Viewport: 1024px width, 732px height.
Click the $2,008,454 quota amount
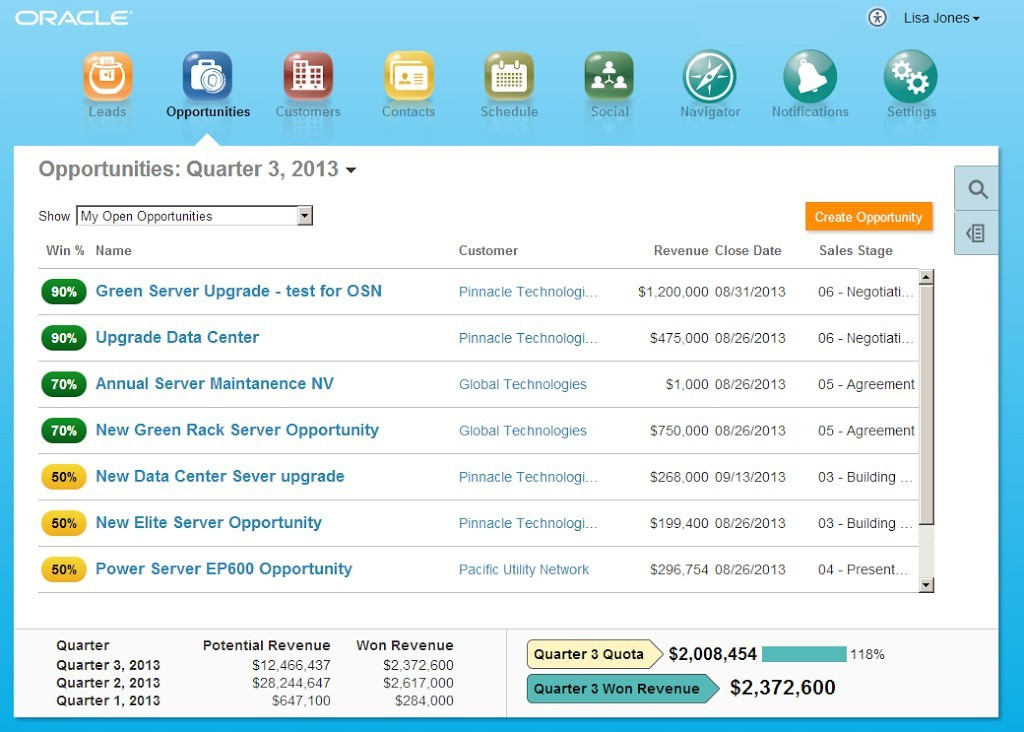pyautogui.click(x=712, y=654)
